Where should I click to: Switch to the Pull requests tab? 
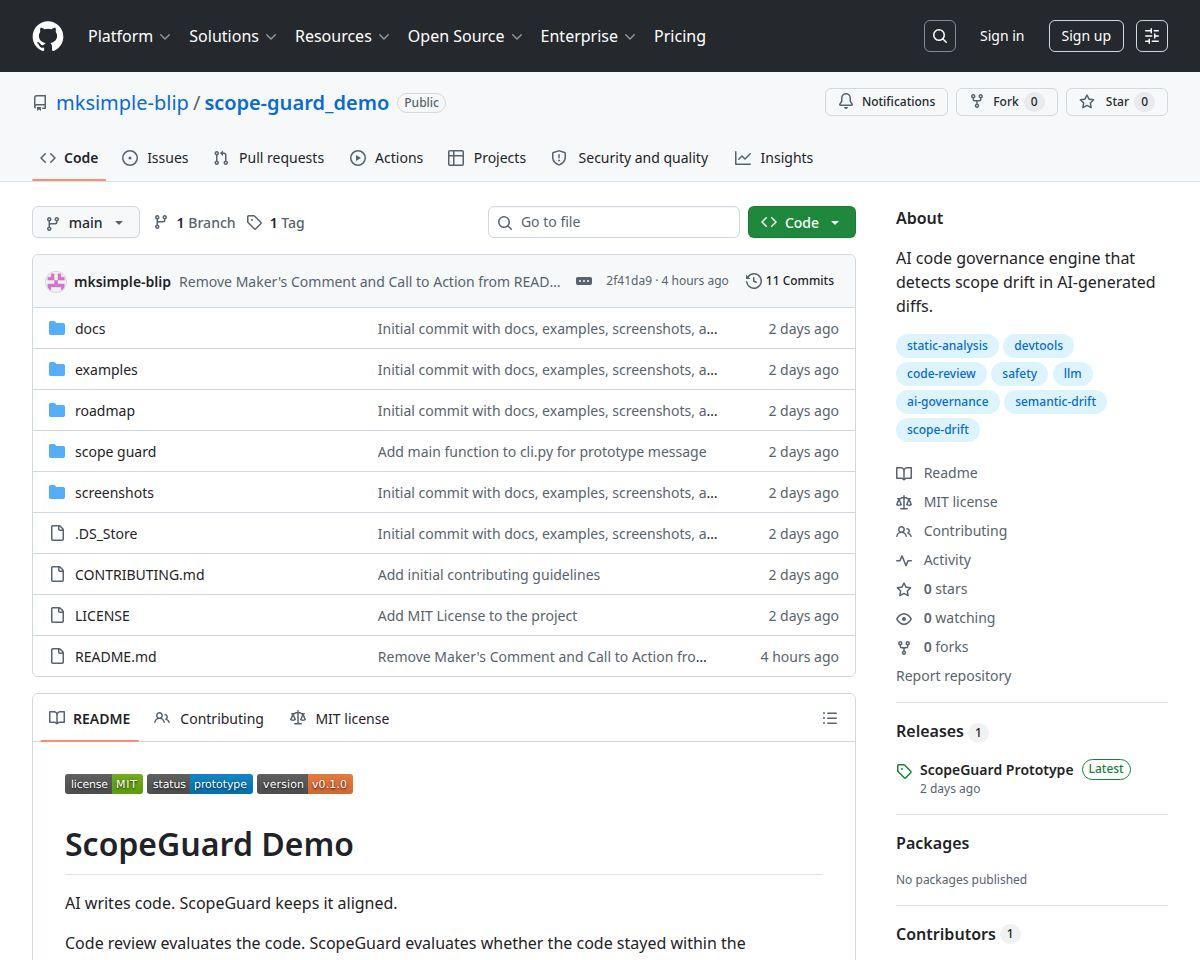pyautogui.click(x=269, y=158)
